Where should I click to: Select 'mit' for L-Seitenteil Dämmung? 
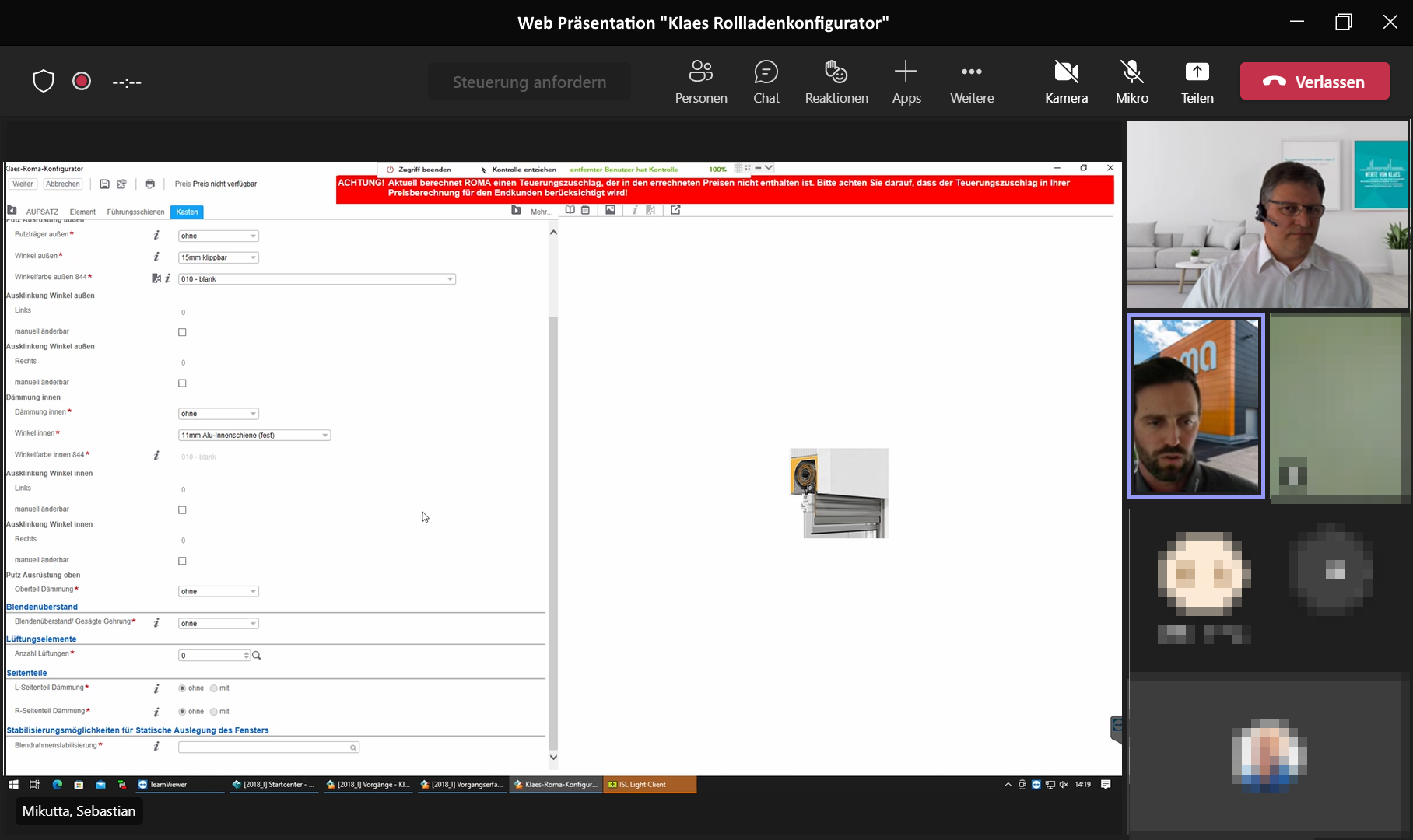[x=214, y=688]
